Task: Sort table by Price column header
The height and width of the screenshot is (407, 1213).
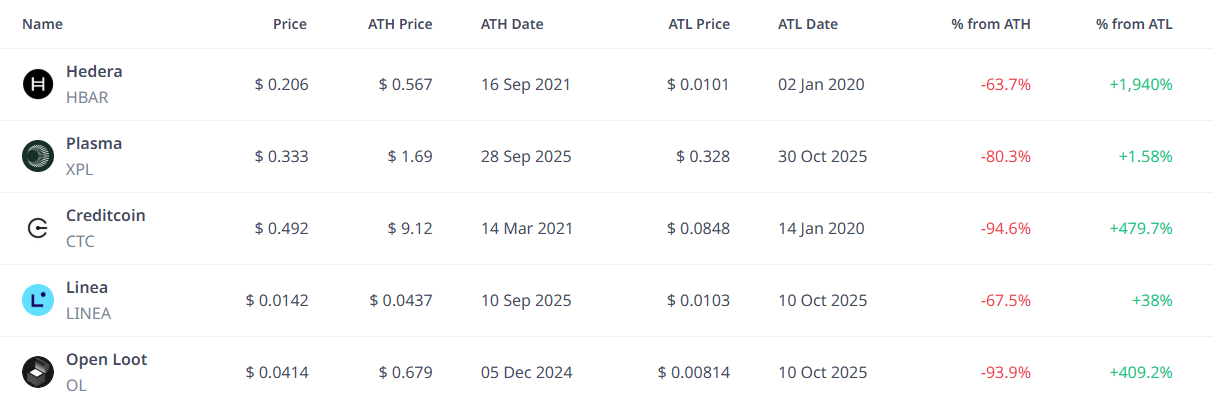Action: 290,24
